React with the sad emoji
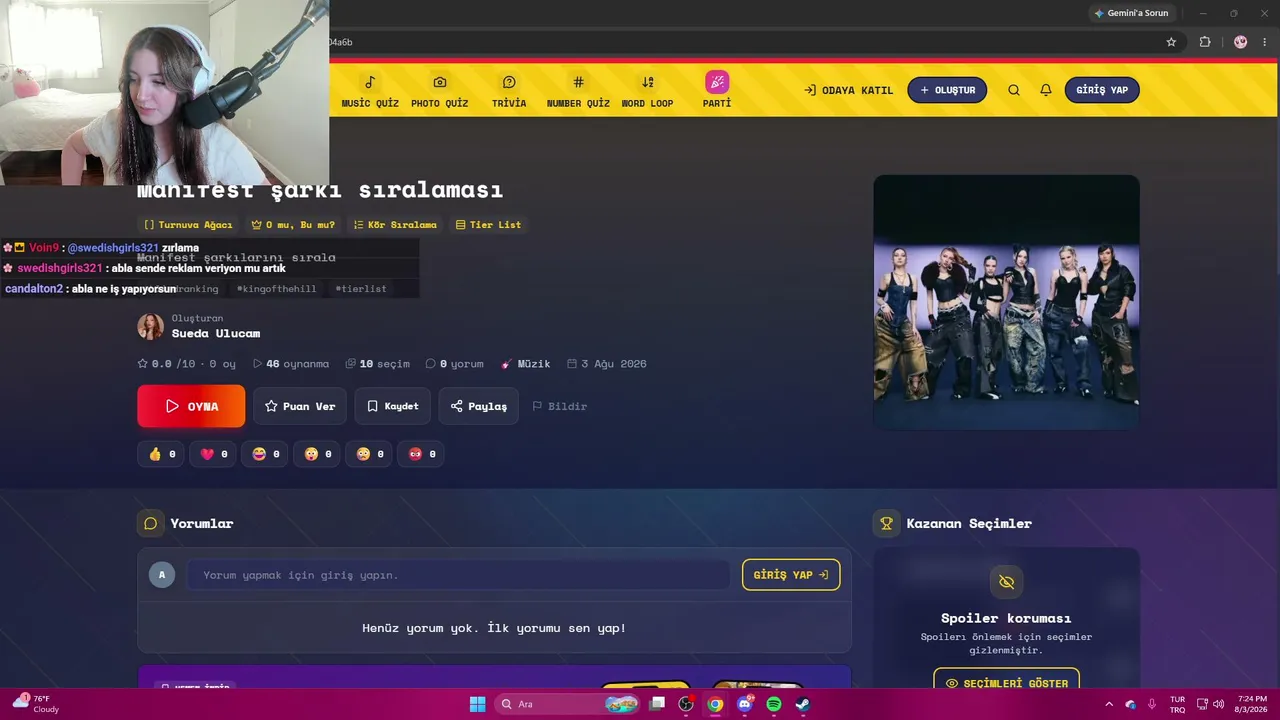This screenshot has height=720, width=1280. pyautogui.click(x=370, y=454)
